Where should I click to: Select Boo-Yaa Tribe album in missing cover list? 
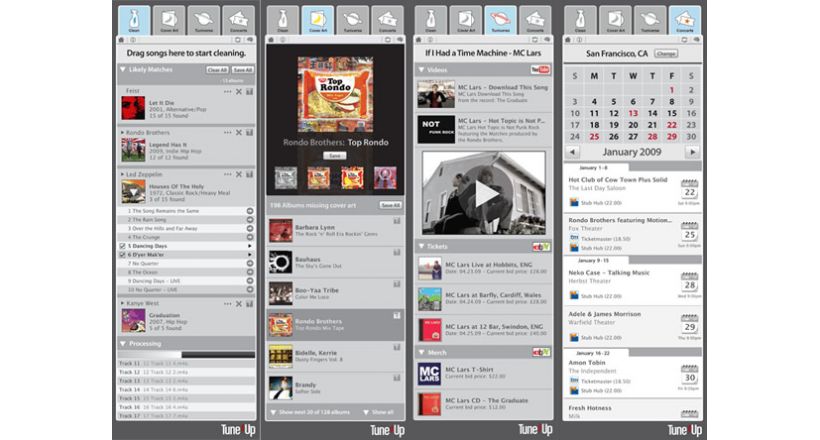[x=335, y=294]
